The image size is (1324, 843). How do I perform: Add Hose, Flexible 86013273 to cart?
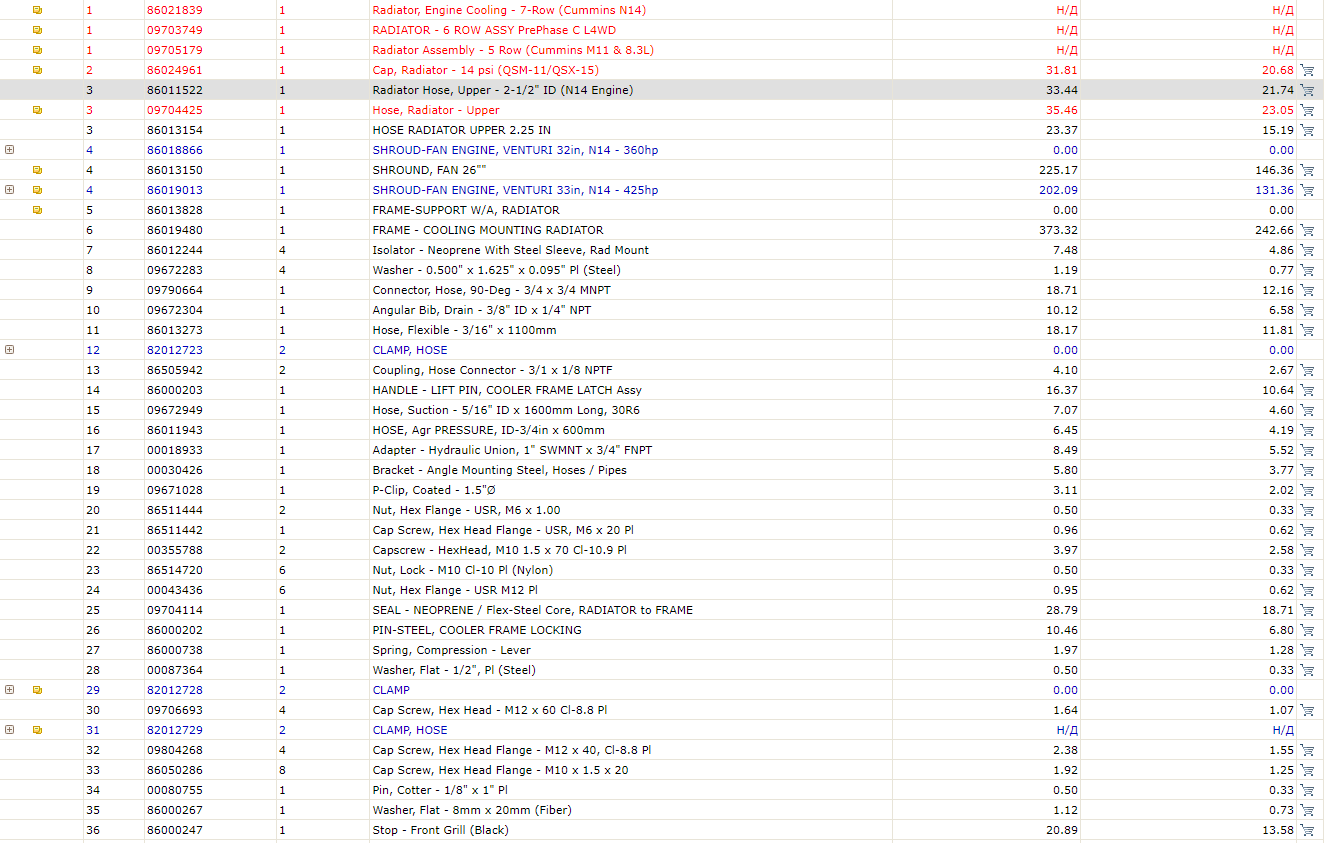coord(1307,330)
